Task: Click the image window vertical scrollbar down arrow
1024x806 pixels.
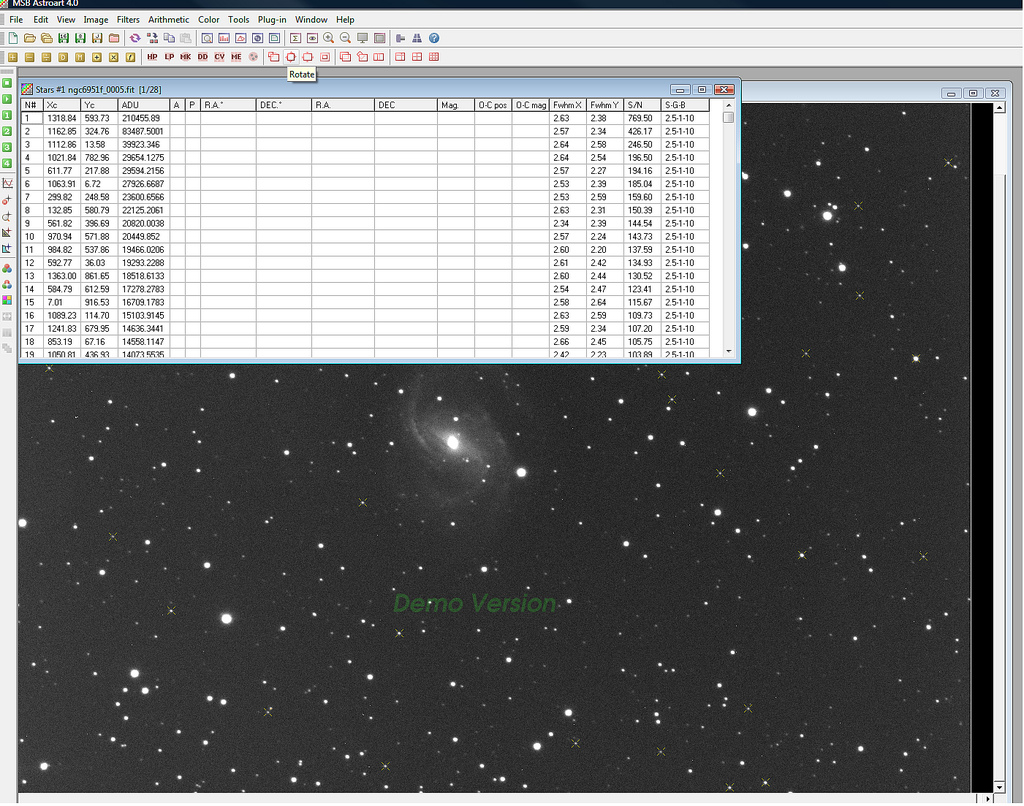Action: click(999, 786)
